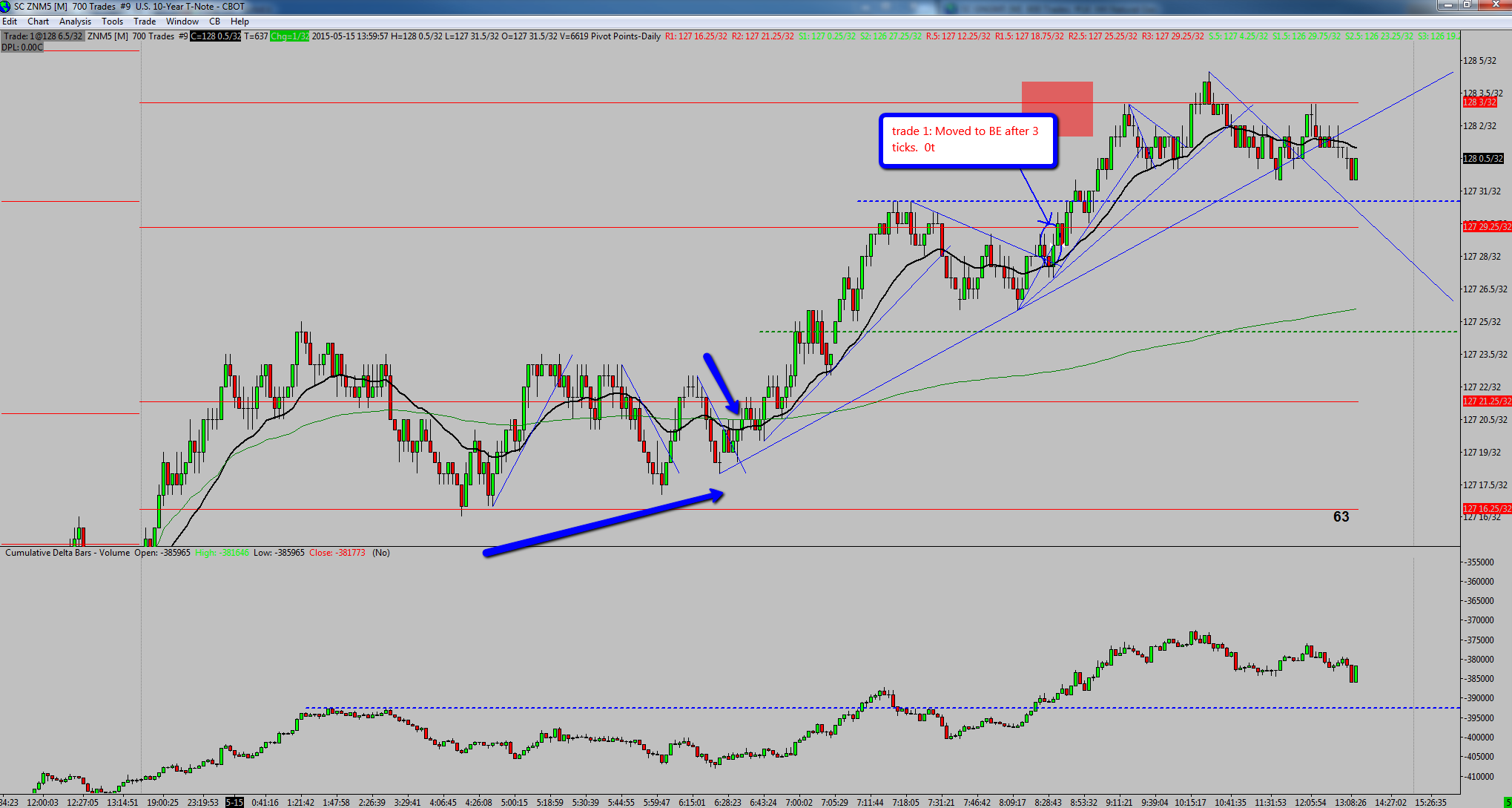
Task: Click the black '128 0.5/32' last price label
Action: click(1482, 159)
